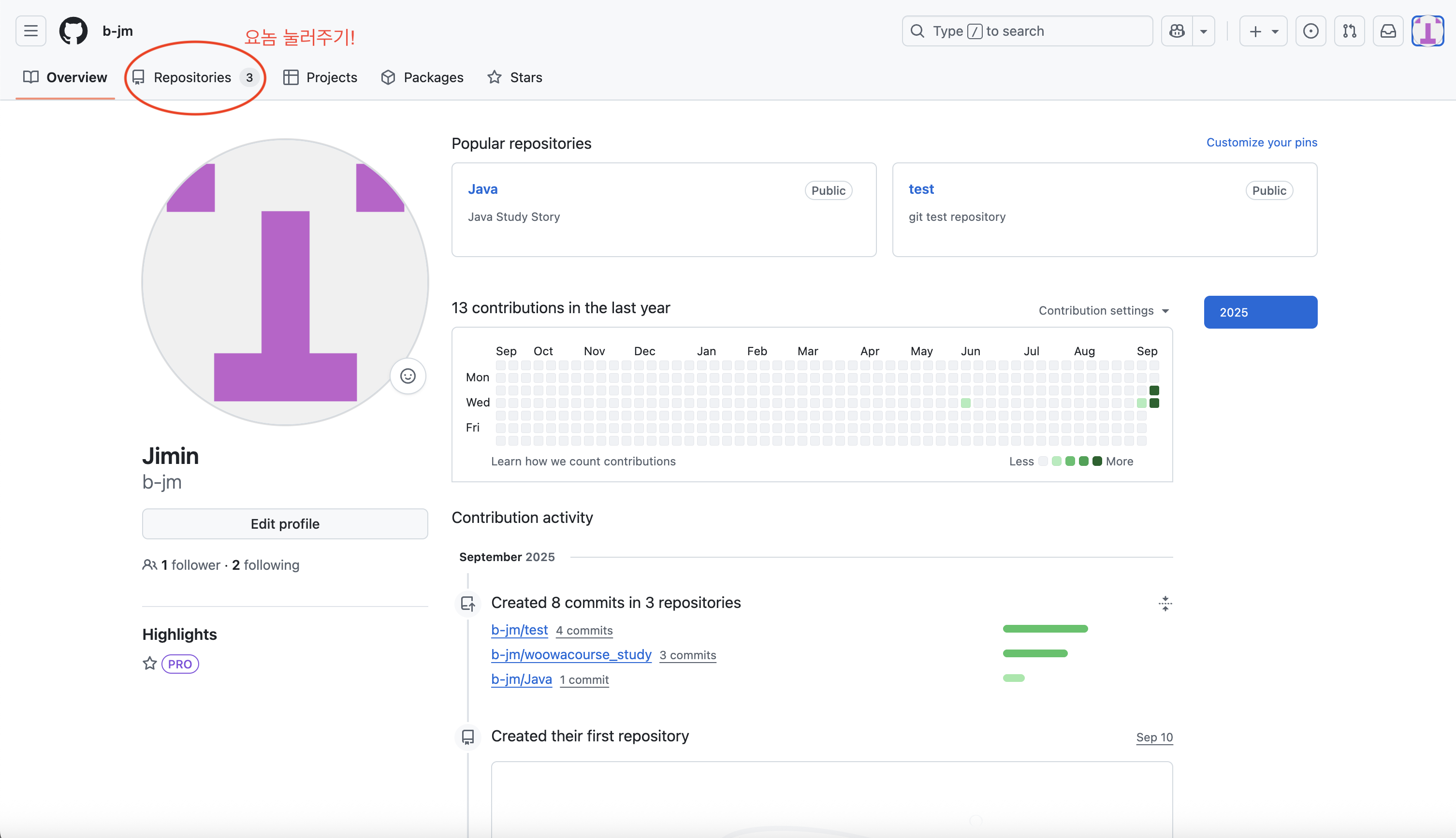Open Copilot chat icon
The image size is (1456, 838).
1177,31
